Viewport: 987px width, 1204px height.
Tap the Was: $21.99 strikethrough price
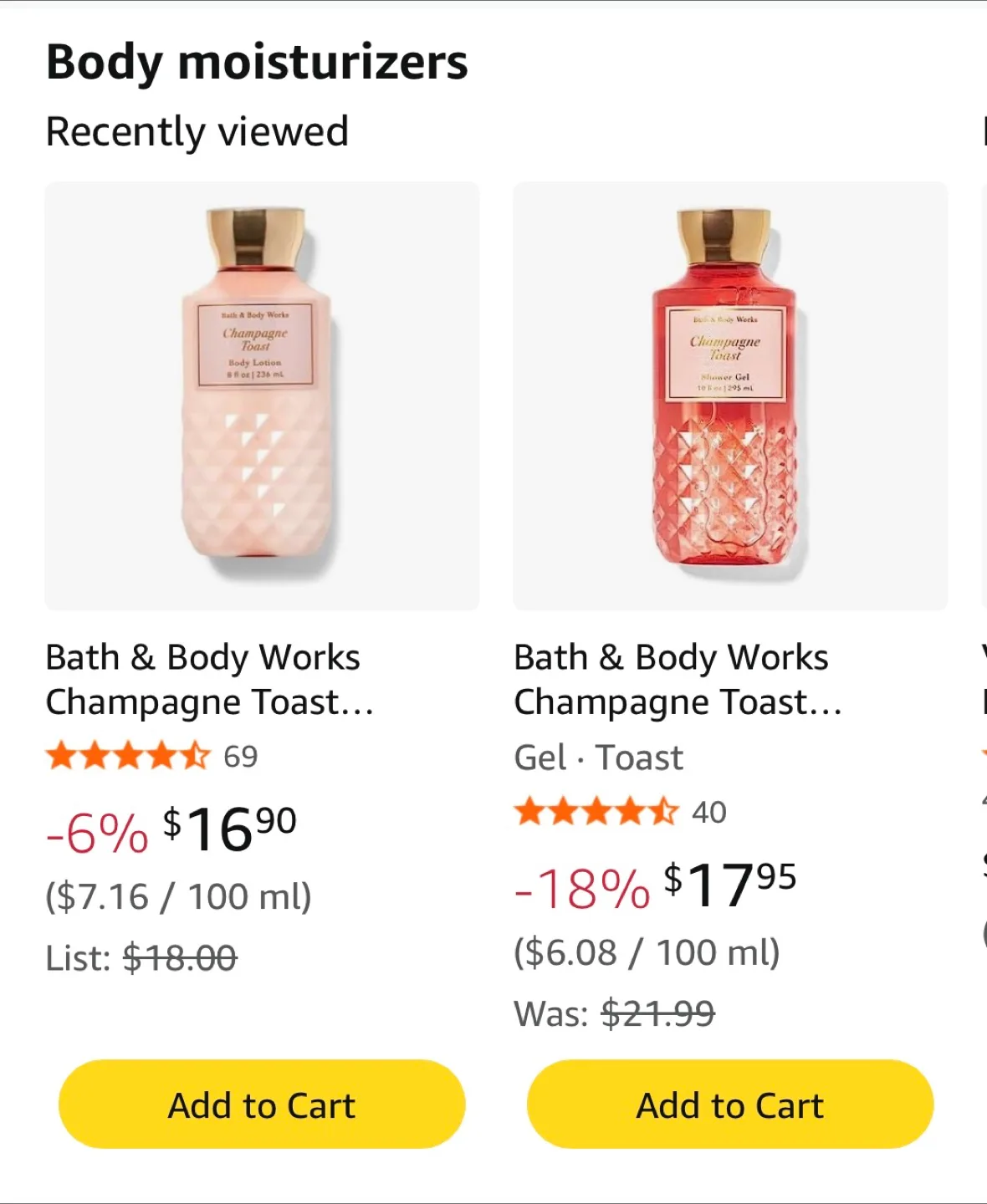click(615, 1014)
